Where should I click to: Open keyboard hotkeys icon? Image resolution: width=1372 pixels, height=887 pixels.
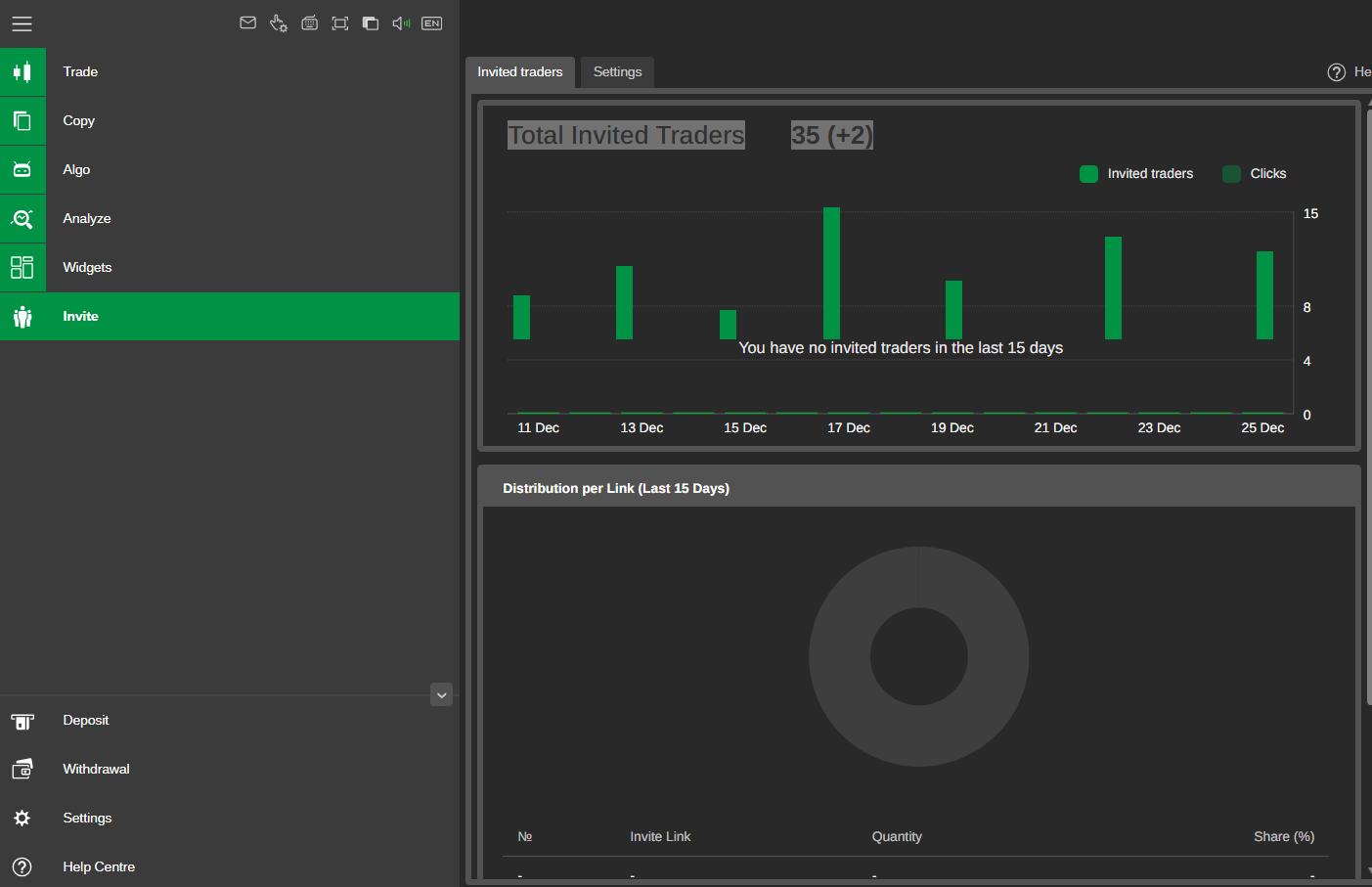click(309, 23)
